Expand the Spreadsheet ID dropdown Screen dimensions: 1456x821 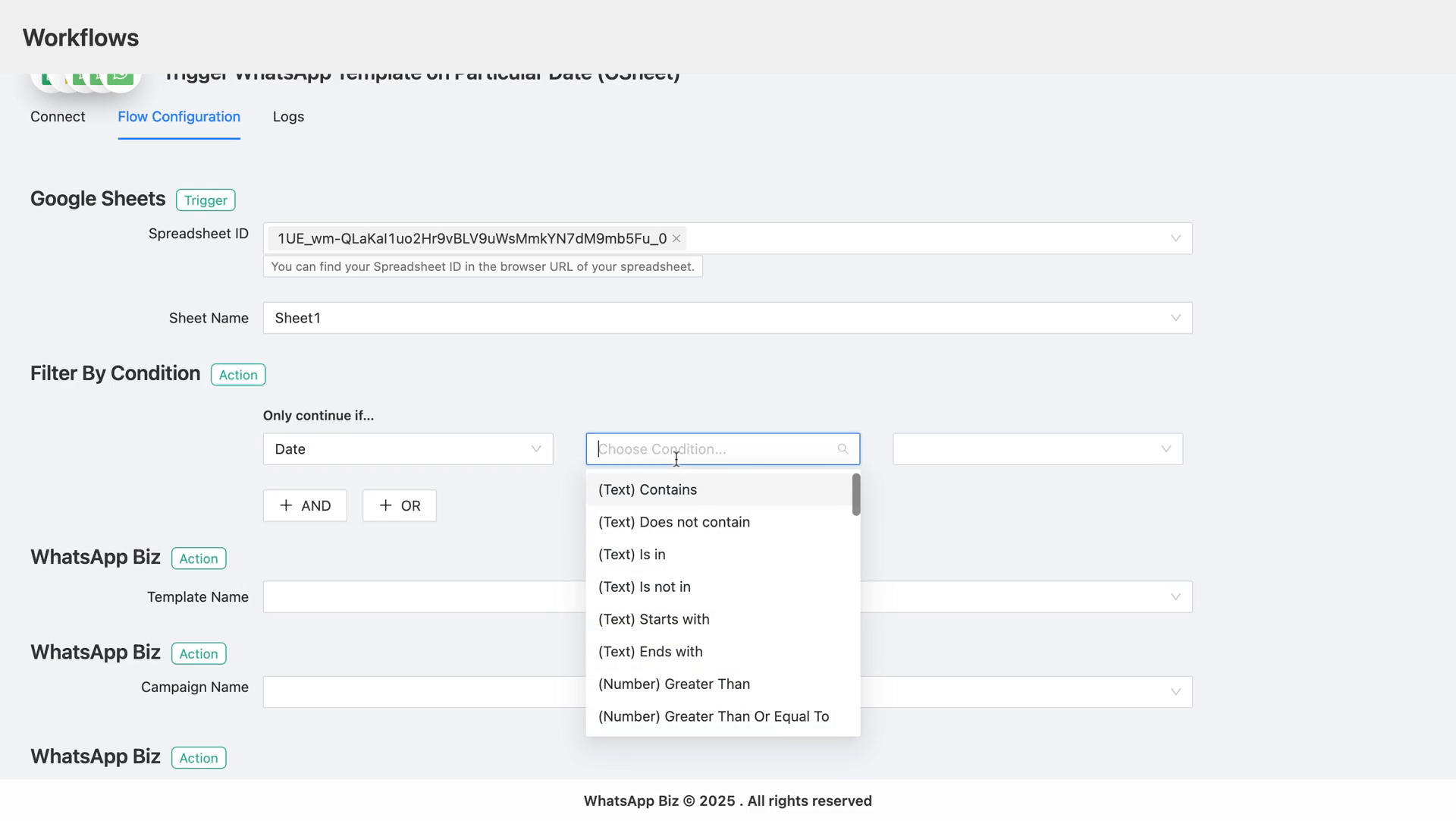pyautogui.click(x=1176, y=237)
